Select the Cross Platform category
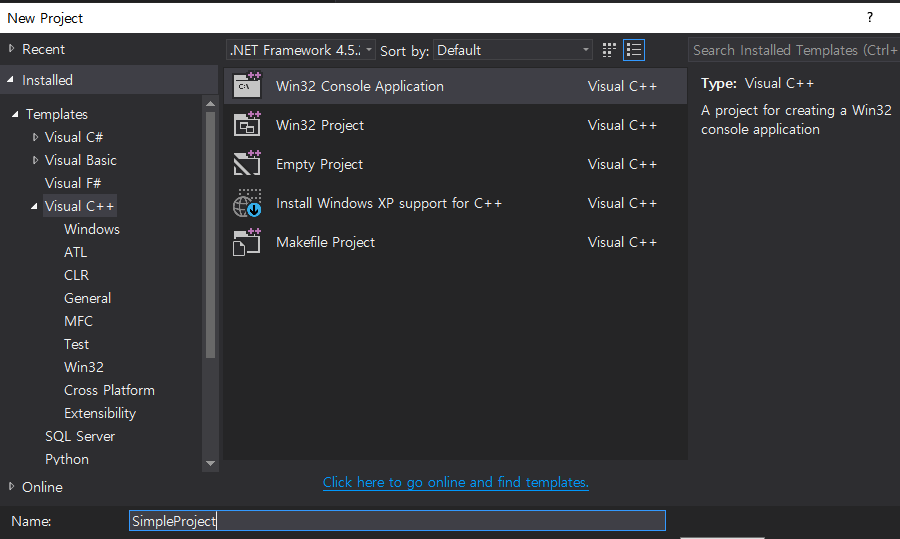This screenshot has height=539, width=900. 109,390
